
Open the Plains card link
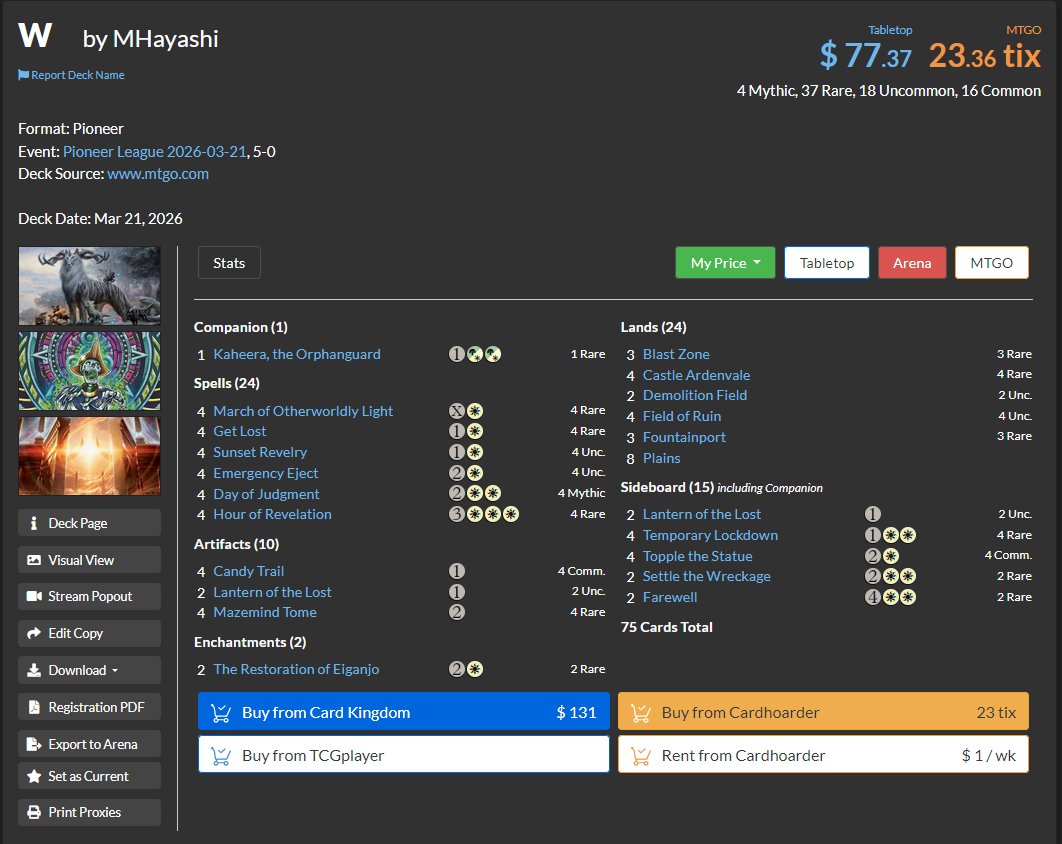[662, 459]
